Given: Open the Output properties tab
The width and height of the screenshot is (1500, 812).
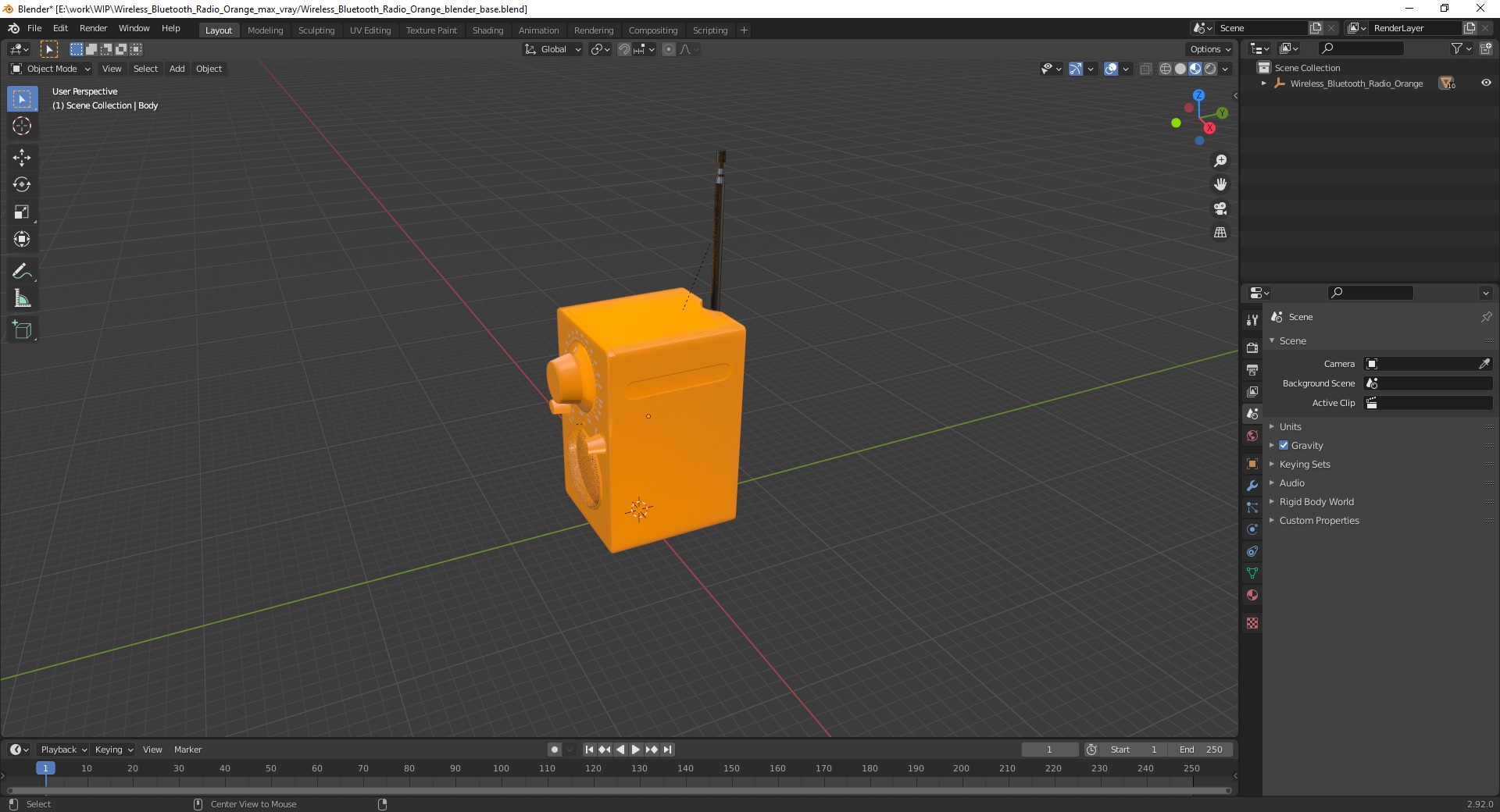Looking at the screenshot, I should pos(1252,369).
